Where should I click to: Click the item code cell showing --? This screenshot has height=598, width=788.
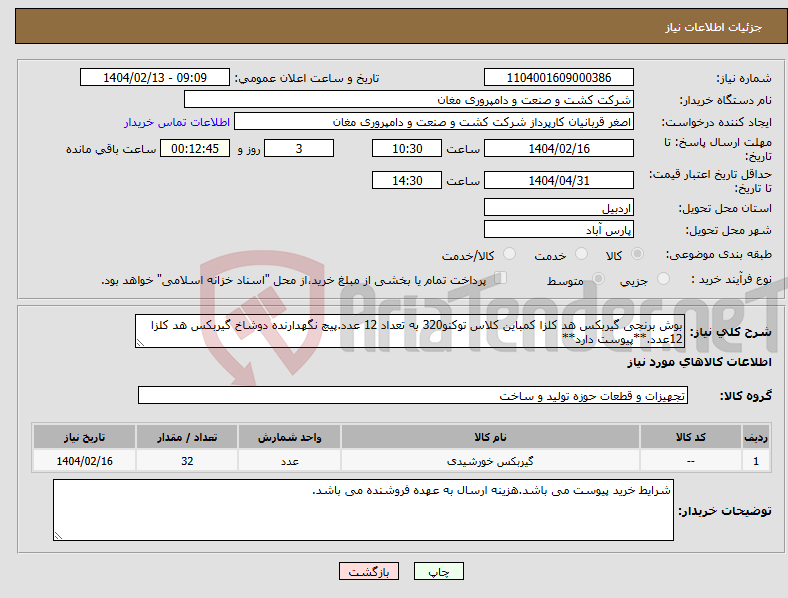coord(691,460)
